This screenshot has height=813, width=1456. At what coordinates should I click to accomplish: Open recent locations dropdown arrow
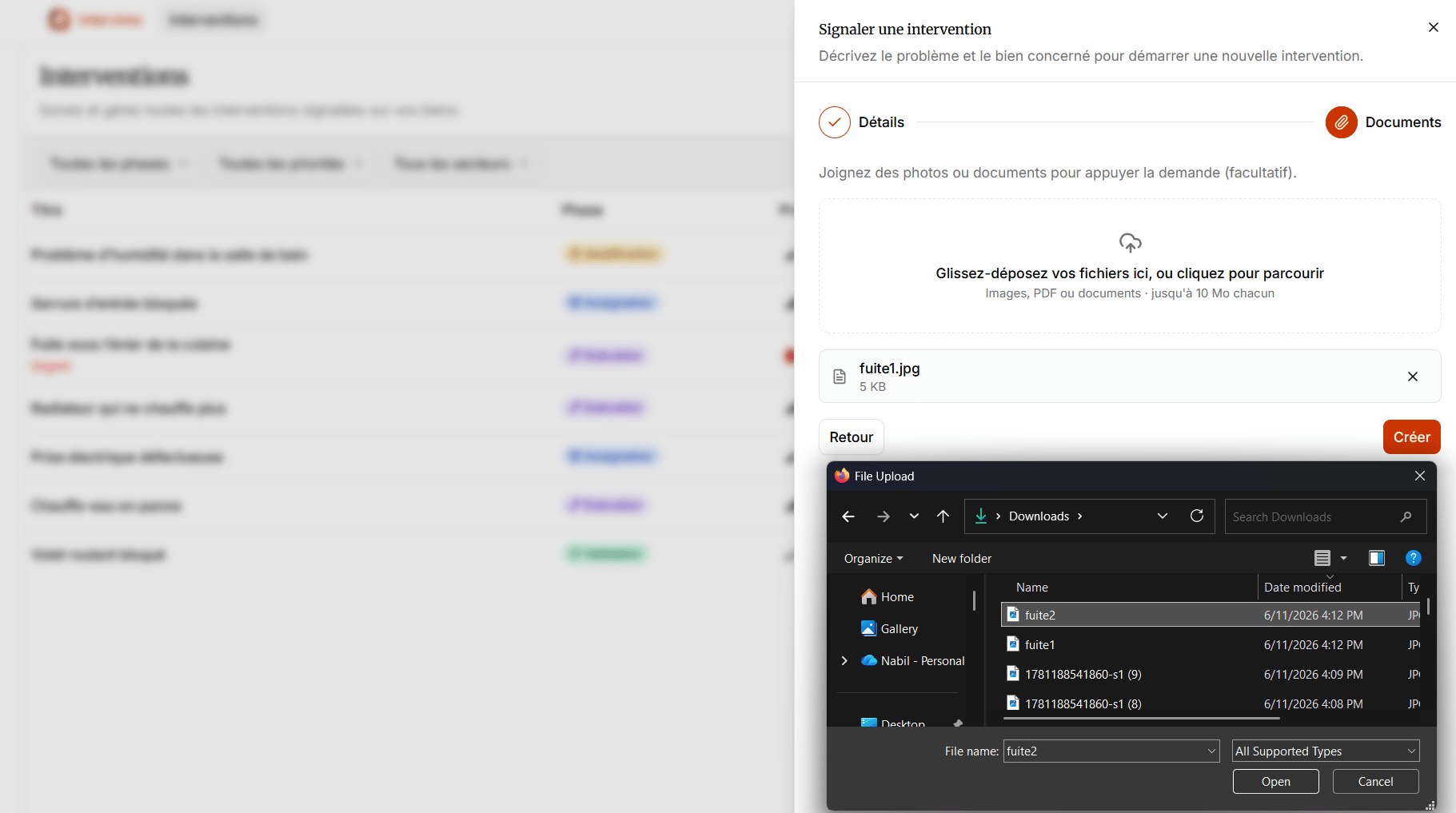click(x=914, y=516)
